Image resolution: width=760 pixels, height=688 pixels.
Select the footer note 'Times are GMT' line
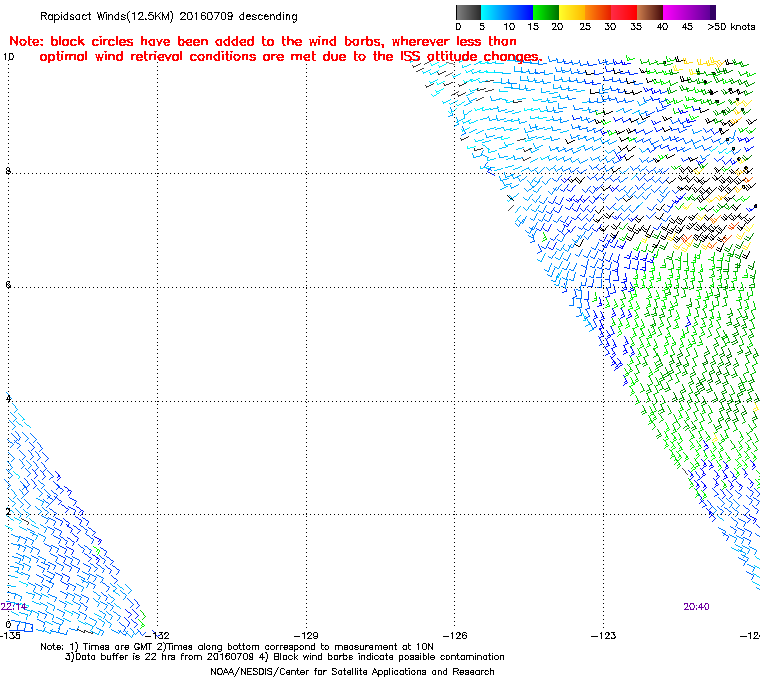[237, 647]
